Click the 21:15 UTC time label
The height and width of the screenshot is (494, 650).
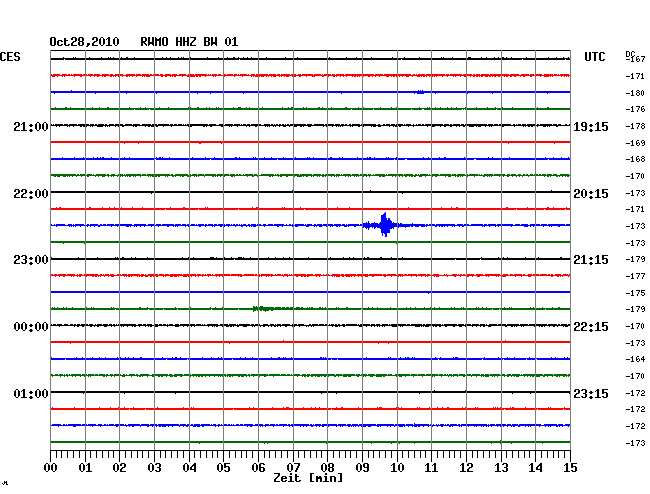coord(591,260)
